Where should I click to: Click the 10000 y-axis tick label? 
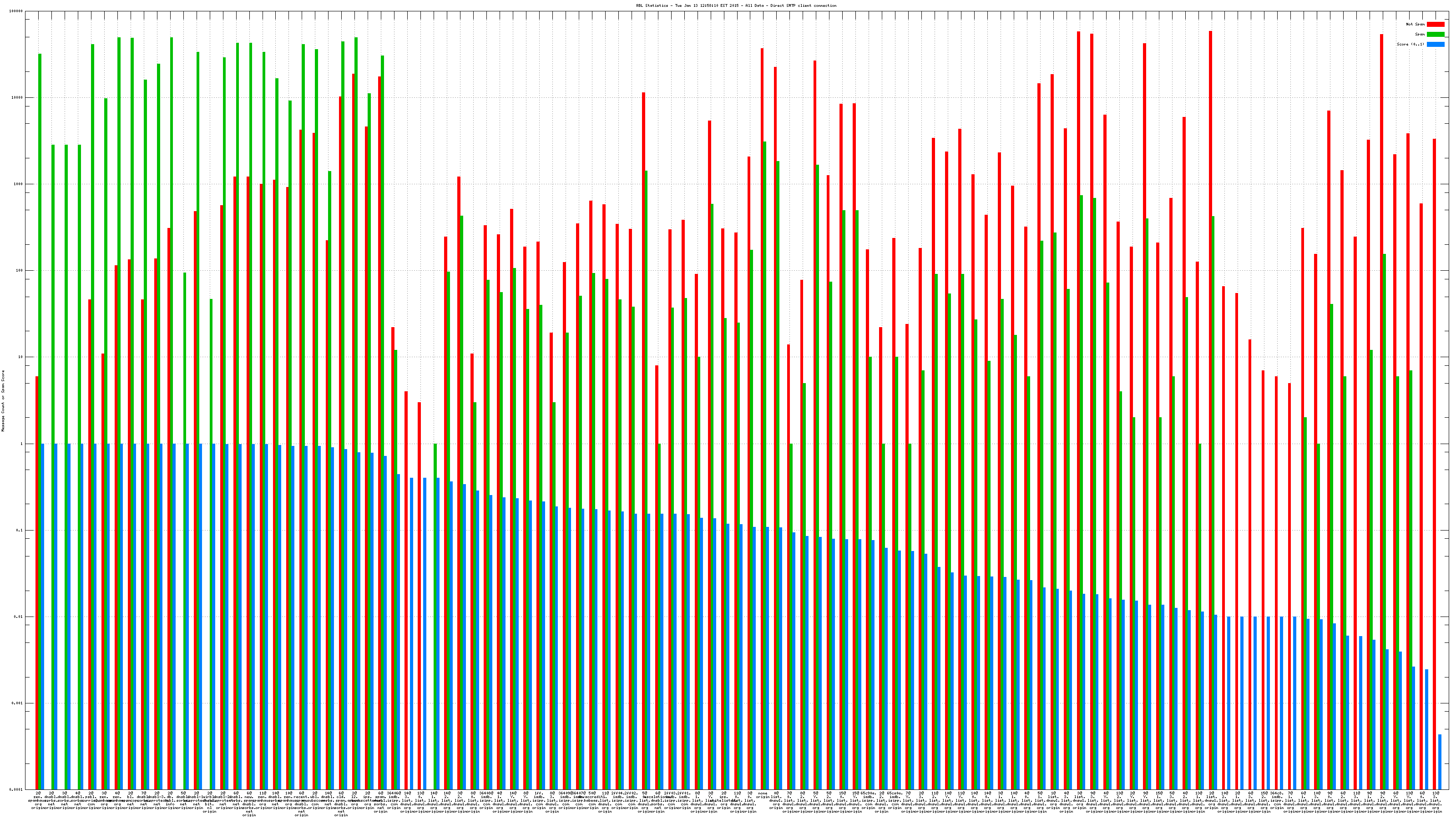coord(18,98)
